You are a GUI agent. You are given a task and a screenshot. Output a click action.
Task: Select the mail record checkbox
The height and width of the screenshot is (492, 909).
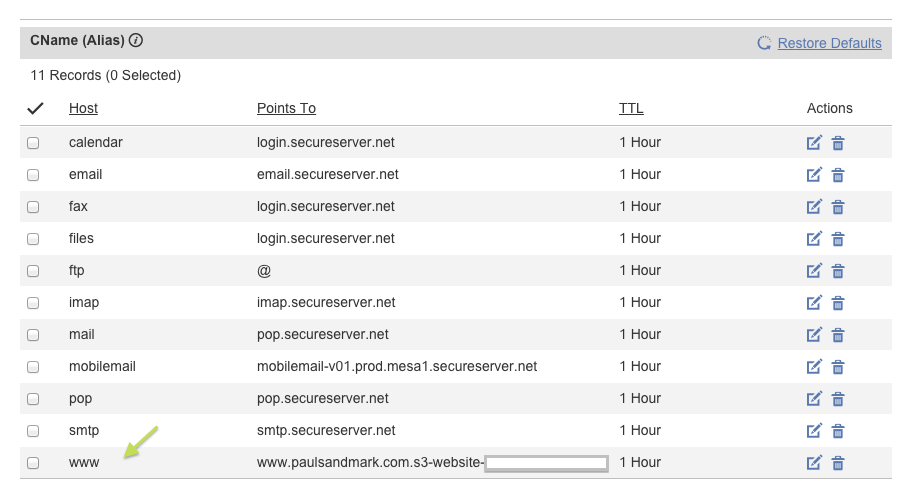click(x=33, y=334)
